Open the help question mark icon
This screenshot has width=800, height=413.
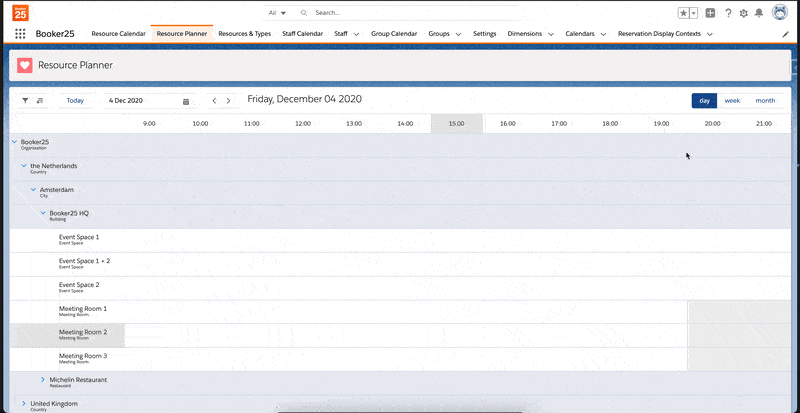727,13
